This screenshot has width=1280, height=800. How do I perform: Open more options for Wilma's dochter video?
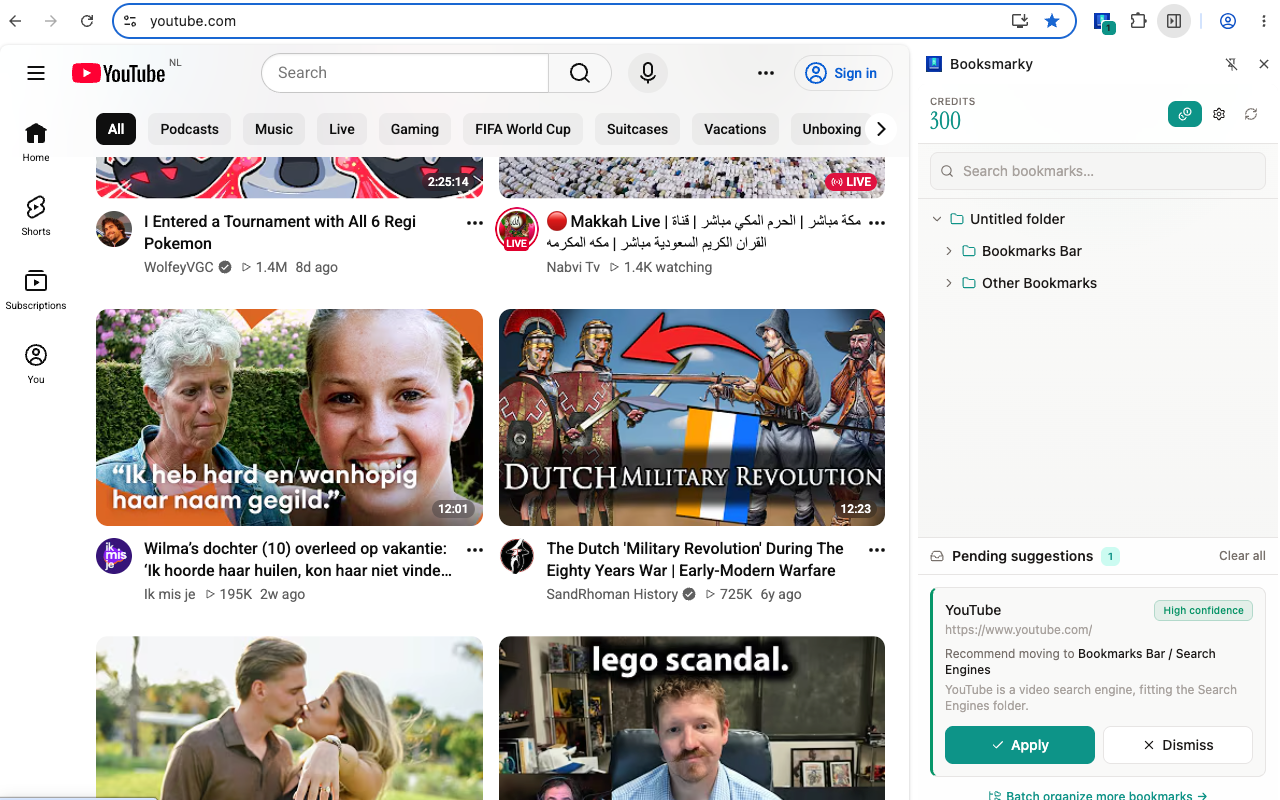[475, 550]
